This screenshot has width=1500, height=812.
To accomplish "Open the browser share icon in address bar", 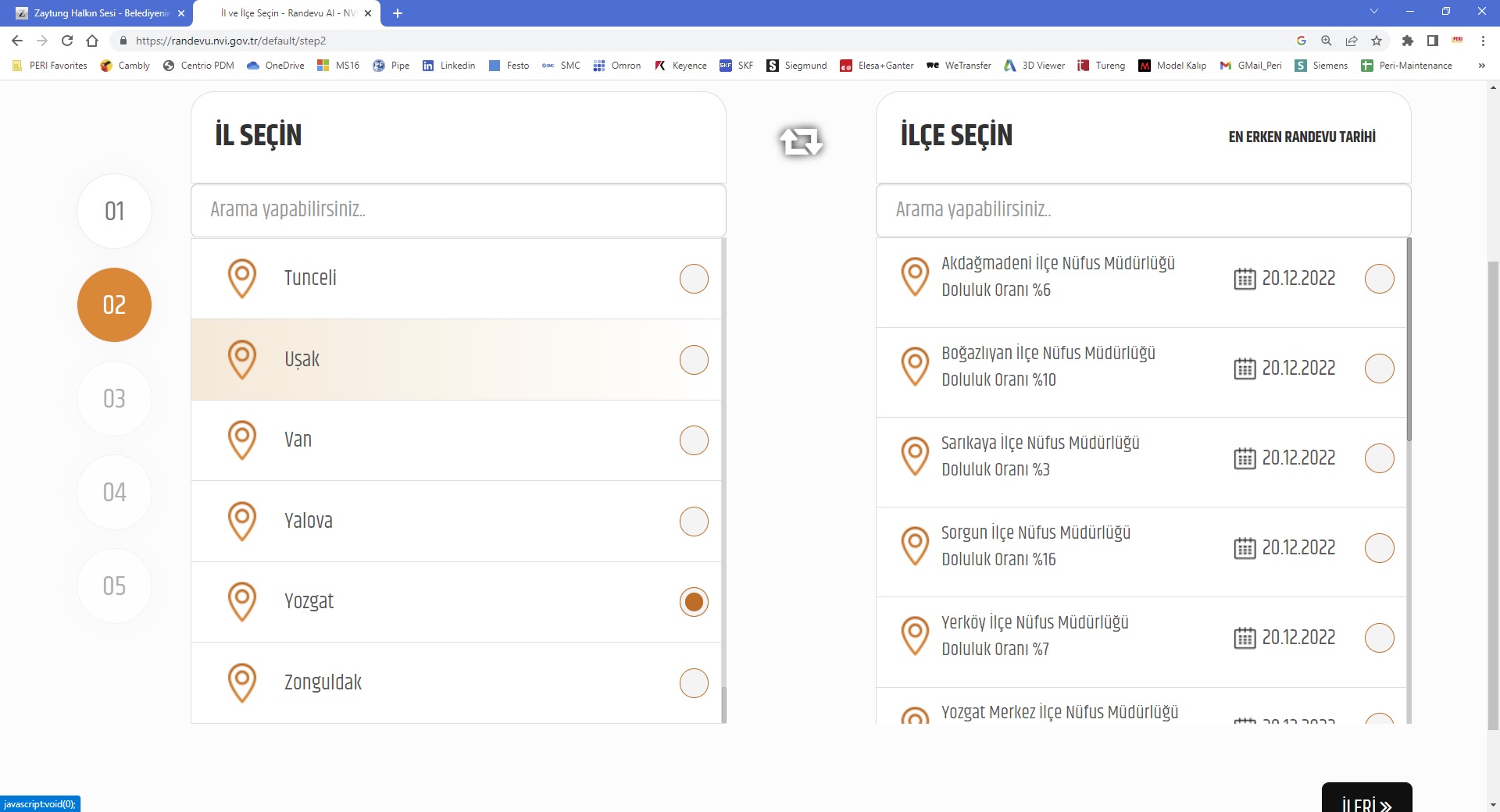I will click(1352, 41).
